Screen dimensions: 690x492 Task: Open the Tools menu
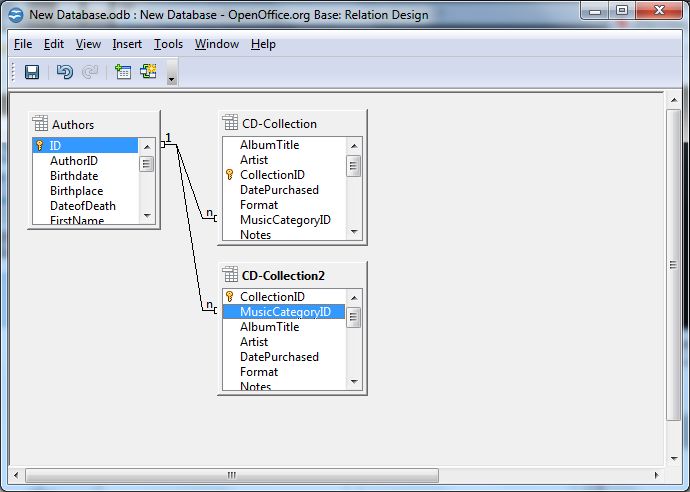[x=168, y=44]
